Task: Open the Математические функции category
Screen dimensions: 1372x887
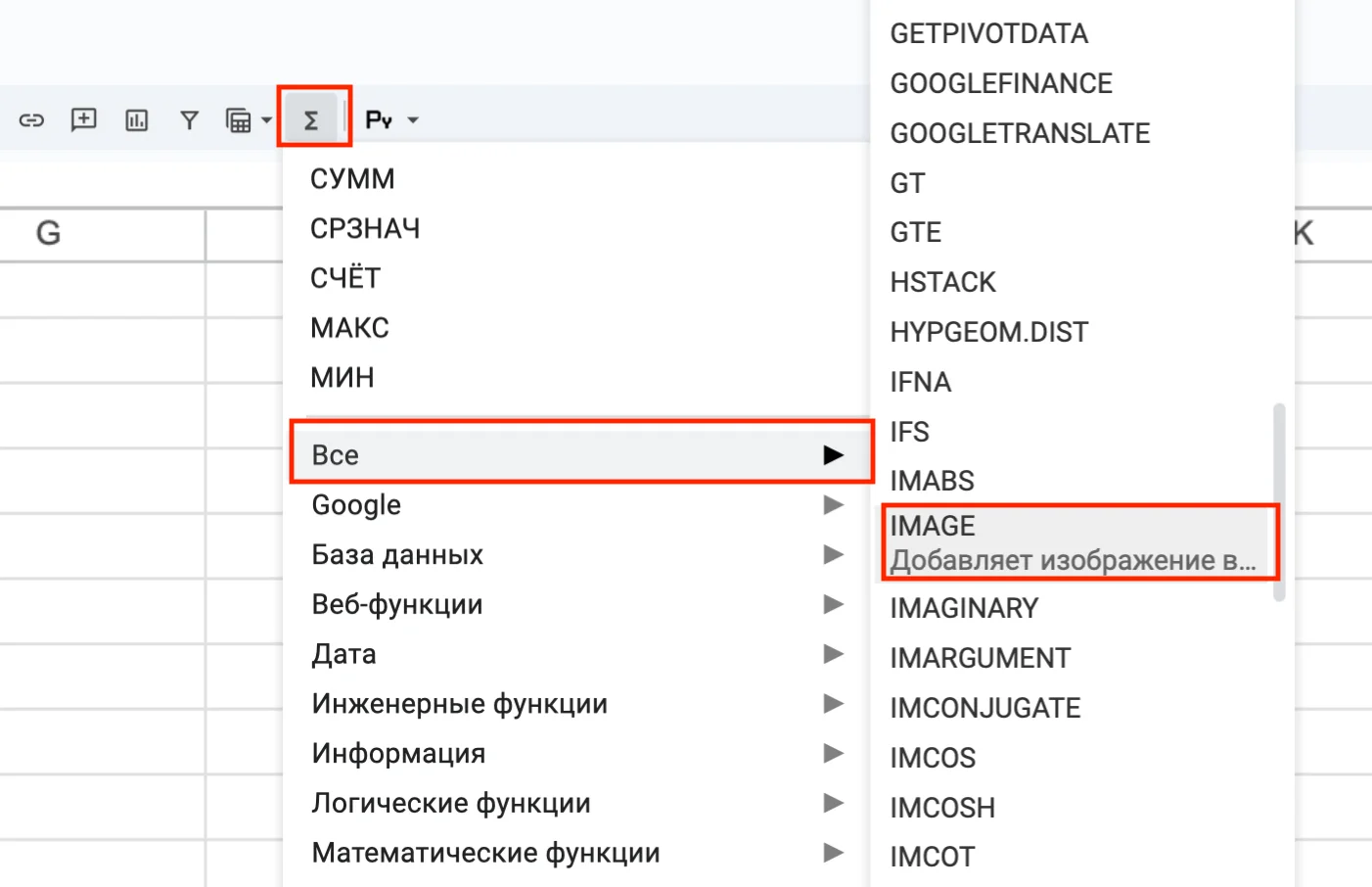Action: 577,853
